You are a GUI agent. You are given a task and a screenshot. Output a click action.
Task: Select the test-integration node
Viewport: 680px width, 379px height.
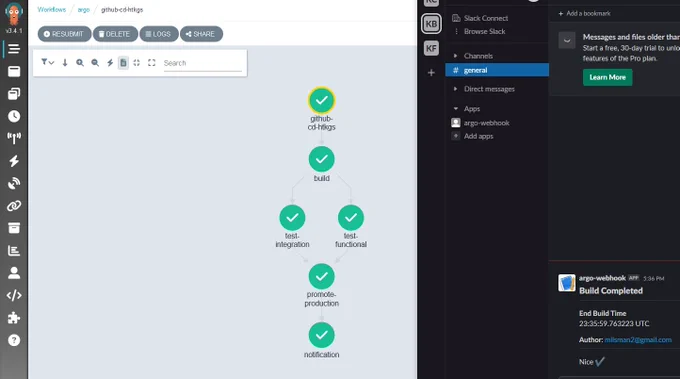(292, 218)
